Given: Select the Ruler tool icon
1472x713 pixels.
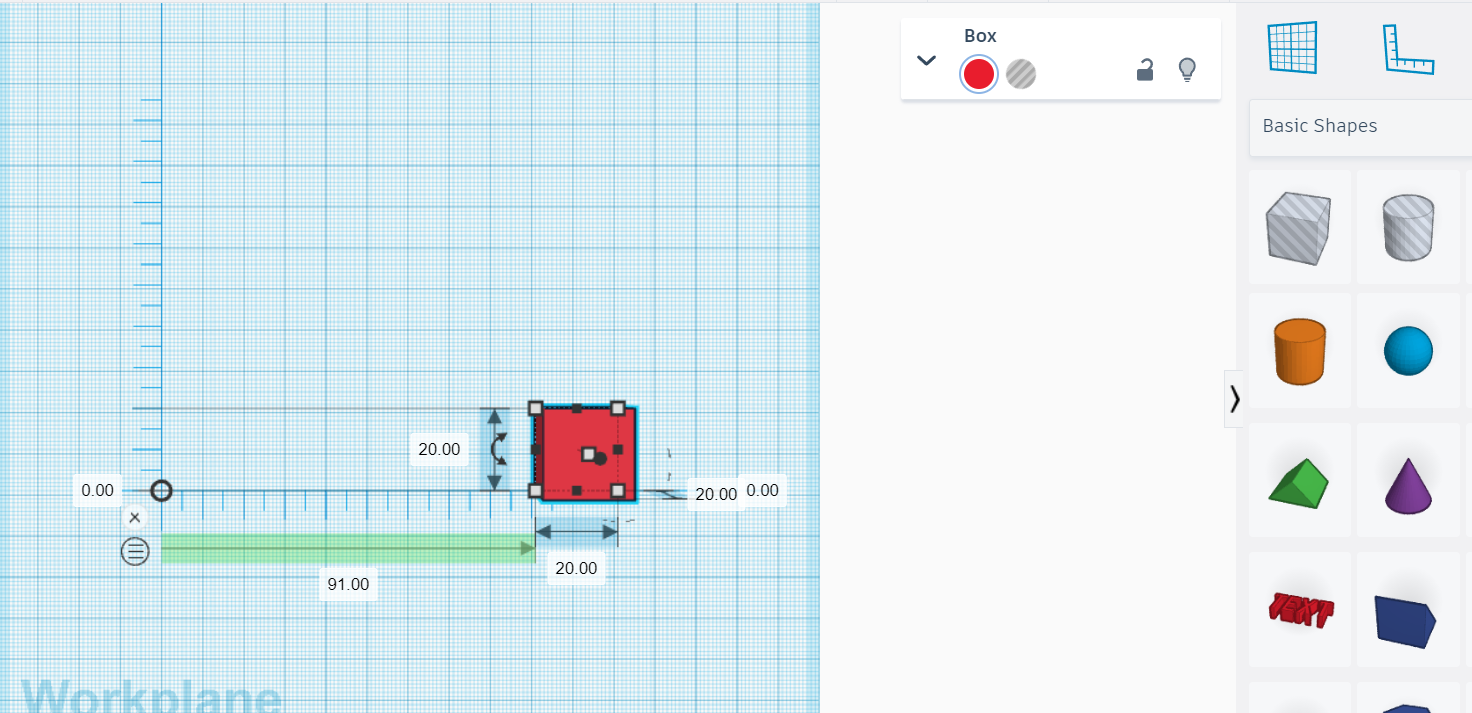Looking at the screenshot, I should [x=1409, y=50].
